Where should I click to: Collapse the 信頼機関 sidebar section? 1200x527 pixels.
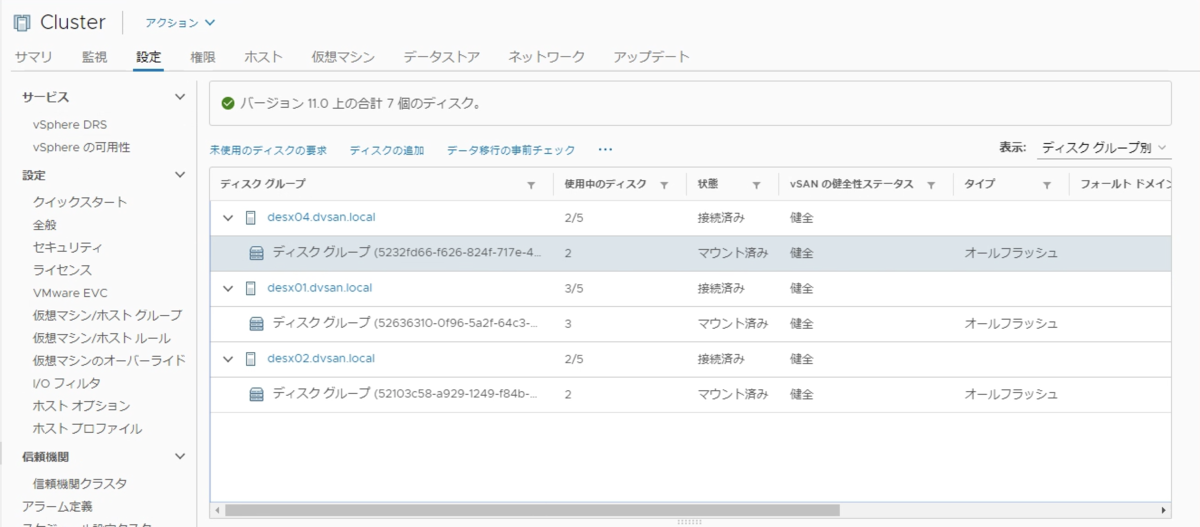click(x=180, y=456)
